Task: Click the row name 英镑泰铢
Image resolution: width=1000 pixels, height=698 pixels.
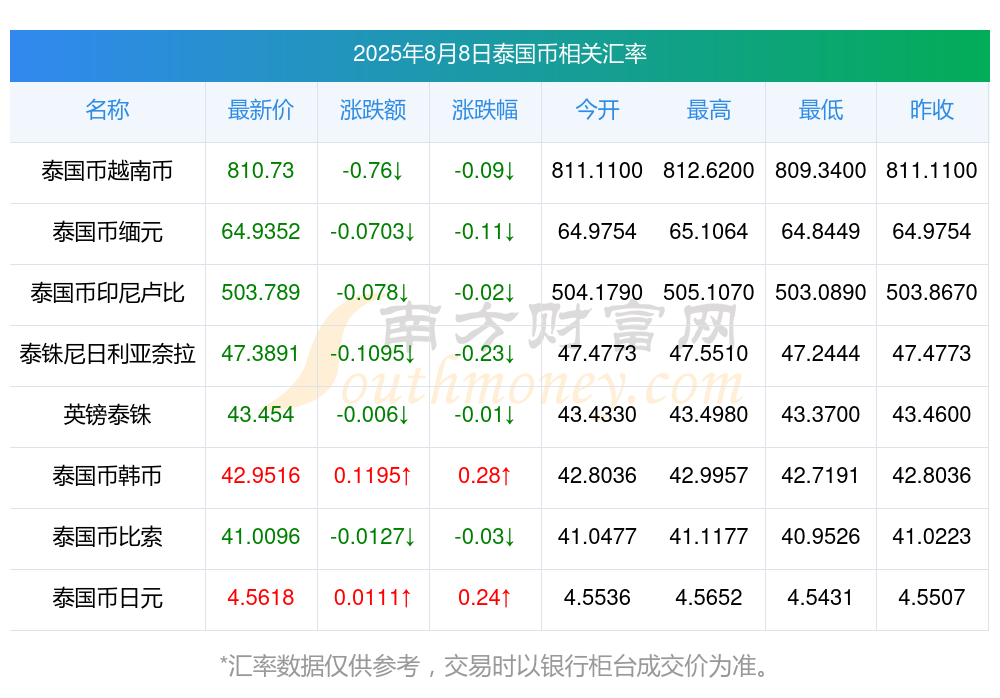Action: point(107,415)
